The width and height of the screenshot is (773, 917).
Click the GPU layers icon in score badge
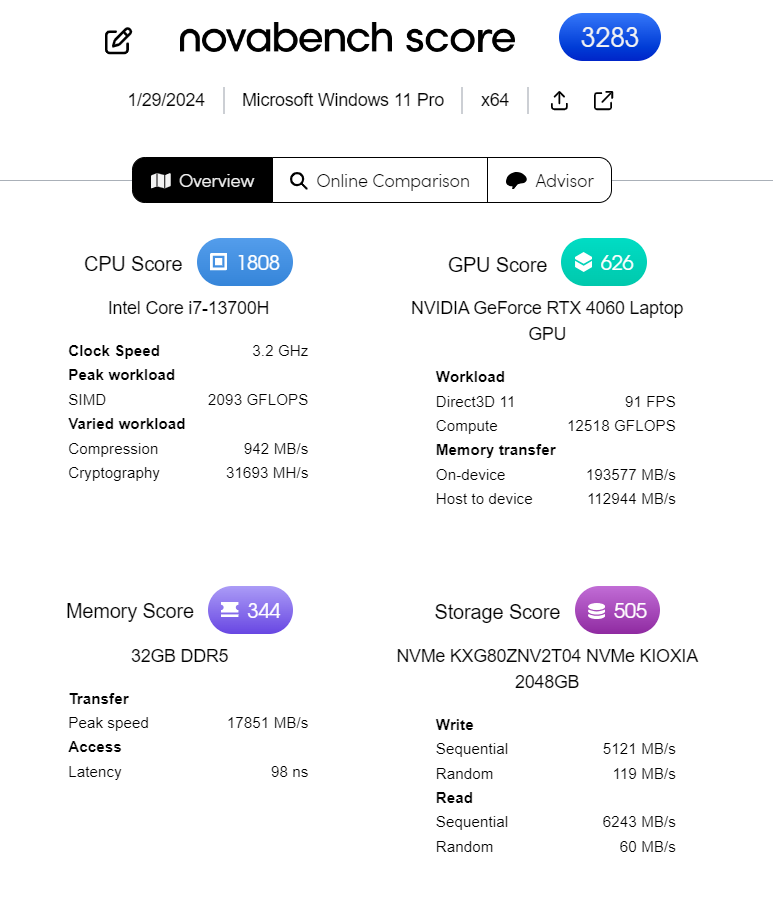583,262
